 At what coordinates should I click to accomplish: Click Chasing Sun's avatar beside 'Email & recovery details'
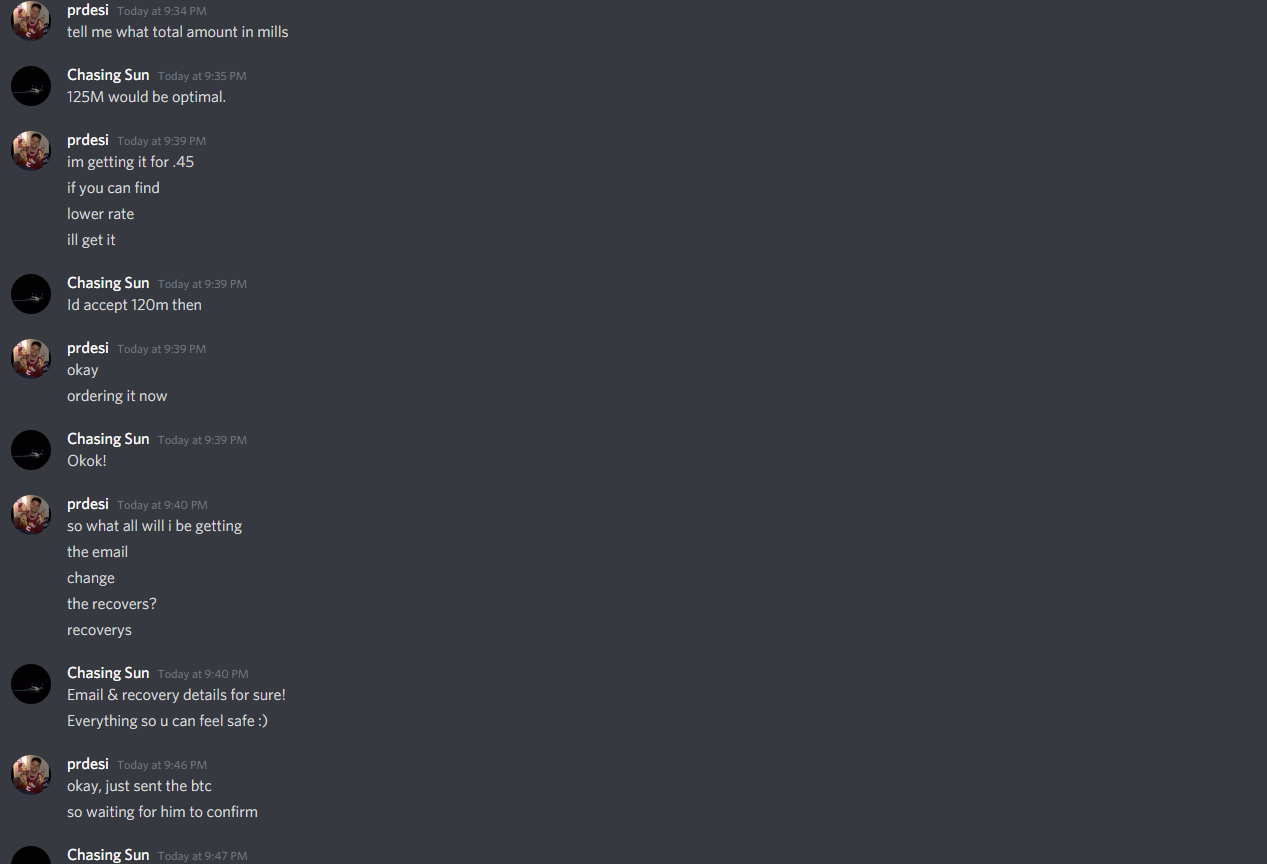tap(31, 684)
